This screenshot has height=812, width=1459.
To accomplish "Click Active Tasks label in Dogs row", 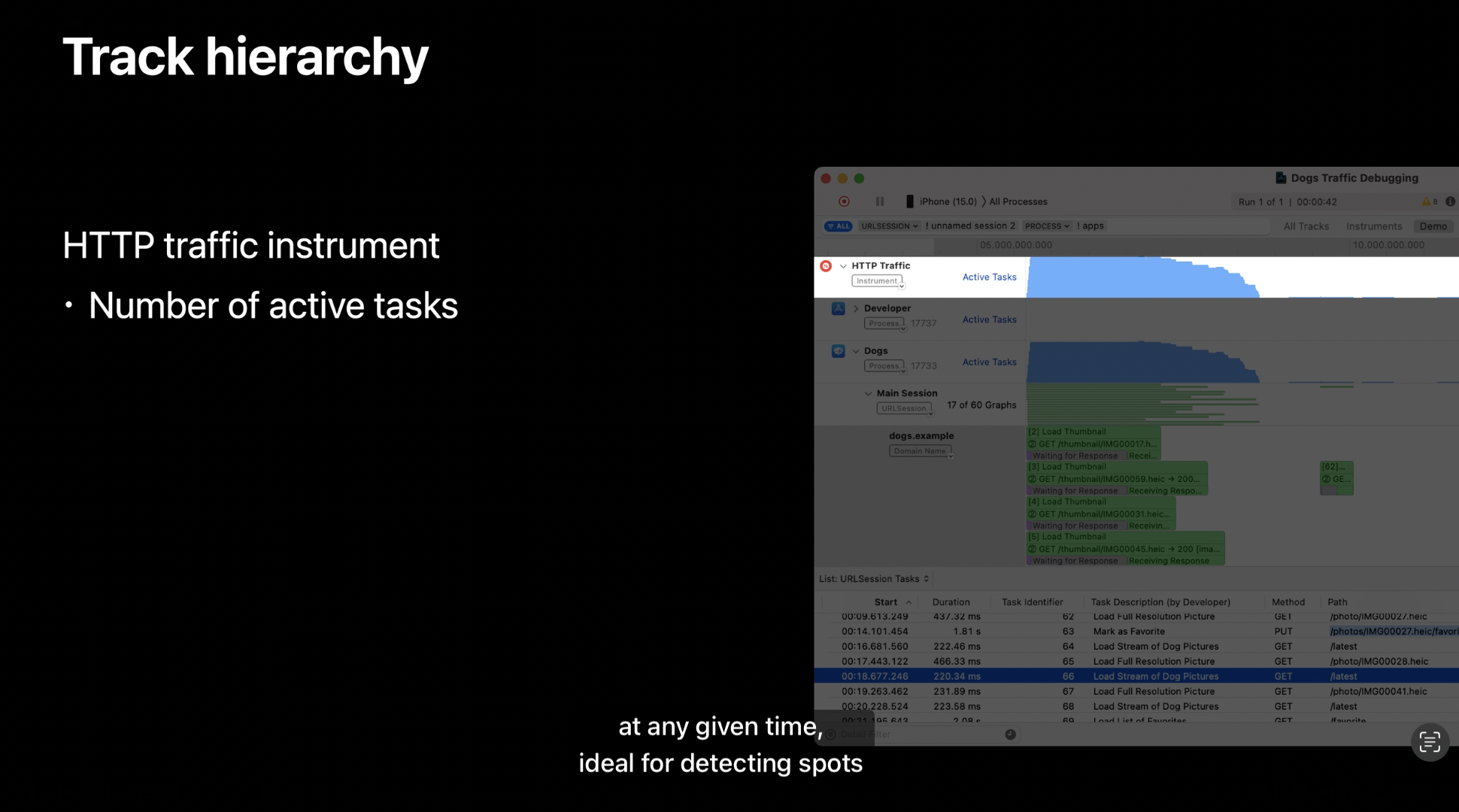I will click(x=989, y=362).
